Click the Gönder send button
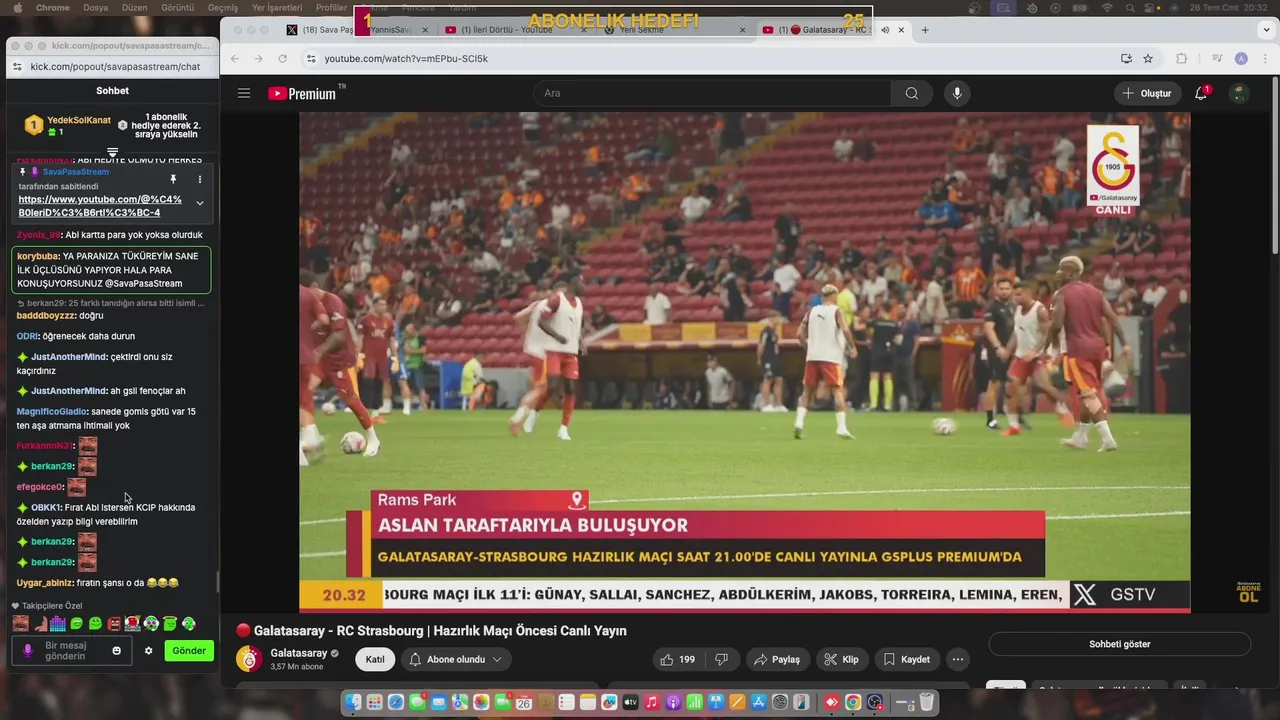 click(x=189, y=651)
